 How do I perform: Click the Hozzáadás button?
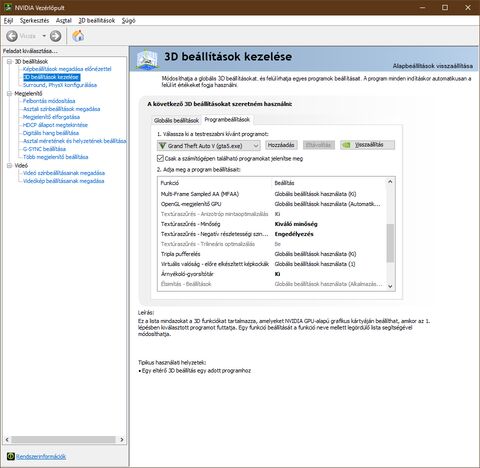coord(281,145)
